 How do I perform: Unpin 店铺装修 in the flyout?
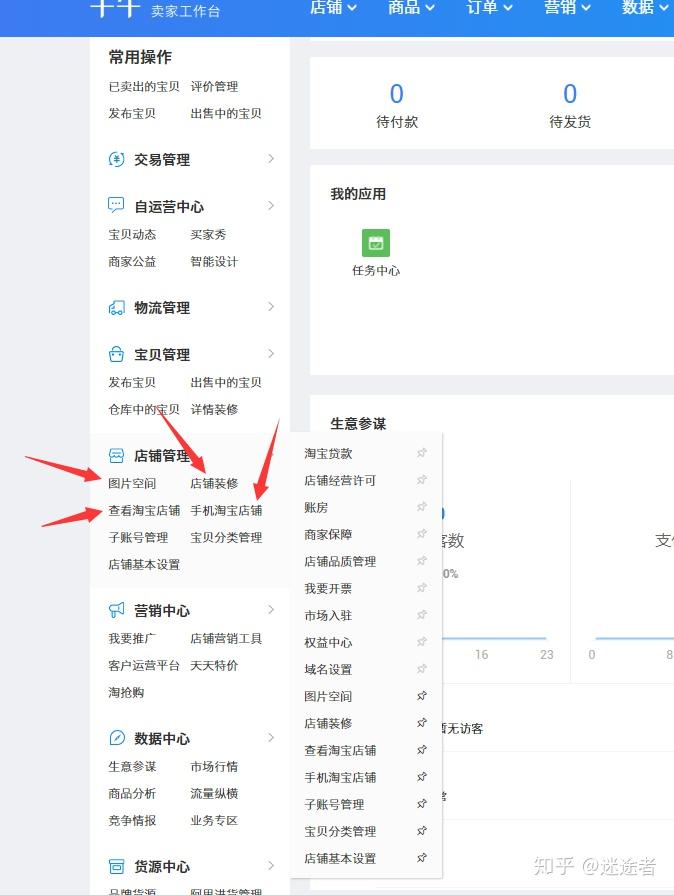(x=422, y=723)
